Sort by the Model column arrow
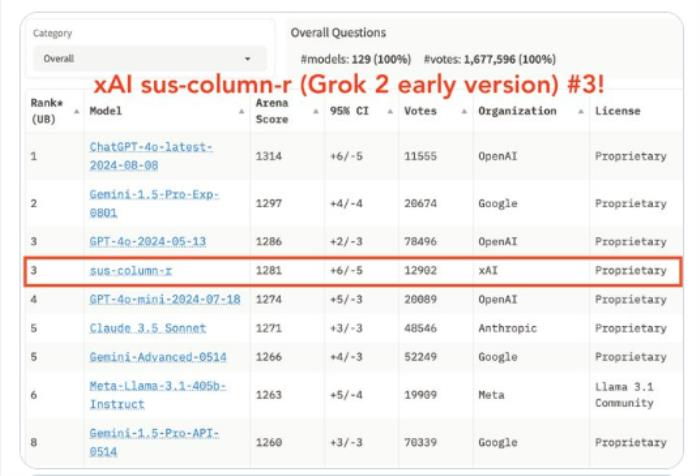Screen dimensions: 700x476 pyautogui.click(x=242, y=111)
